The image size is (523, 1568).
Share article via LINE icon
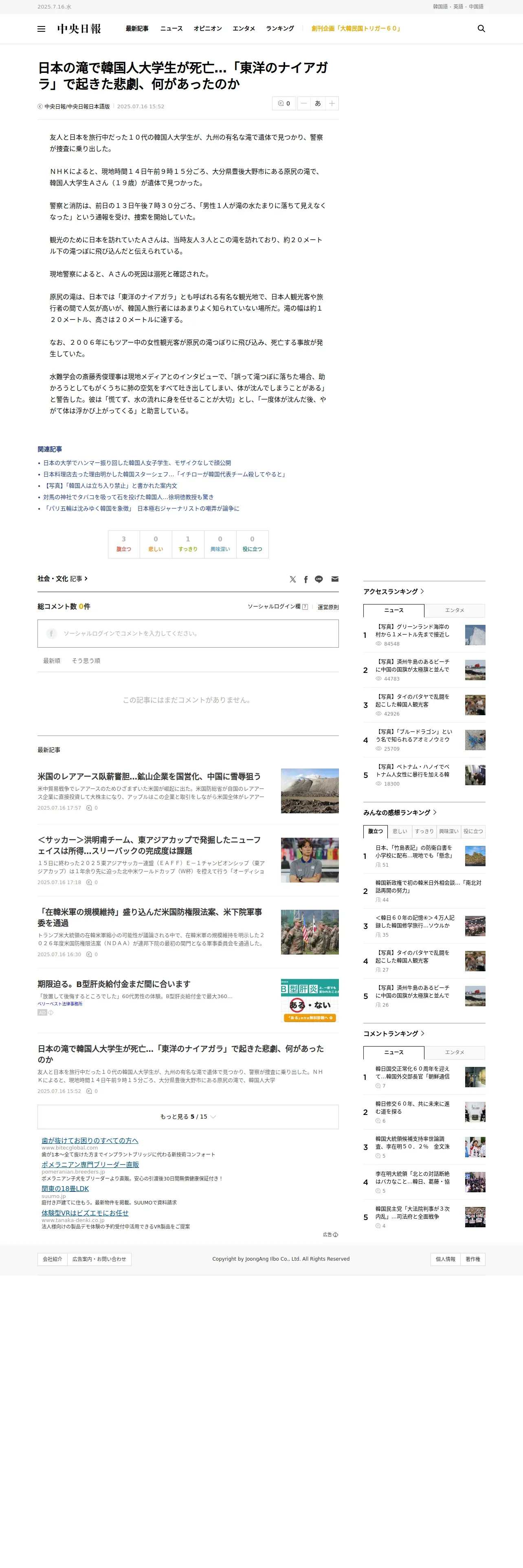click(x=319, y=580)
